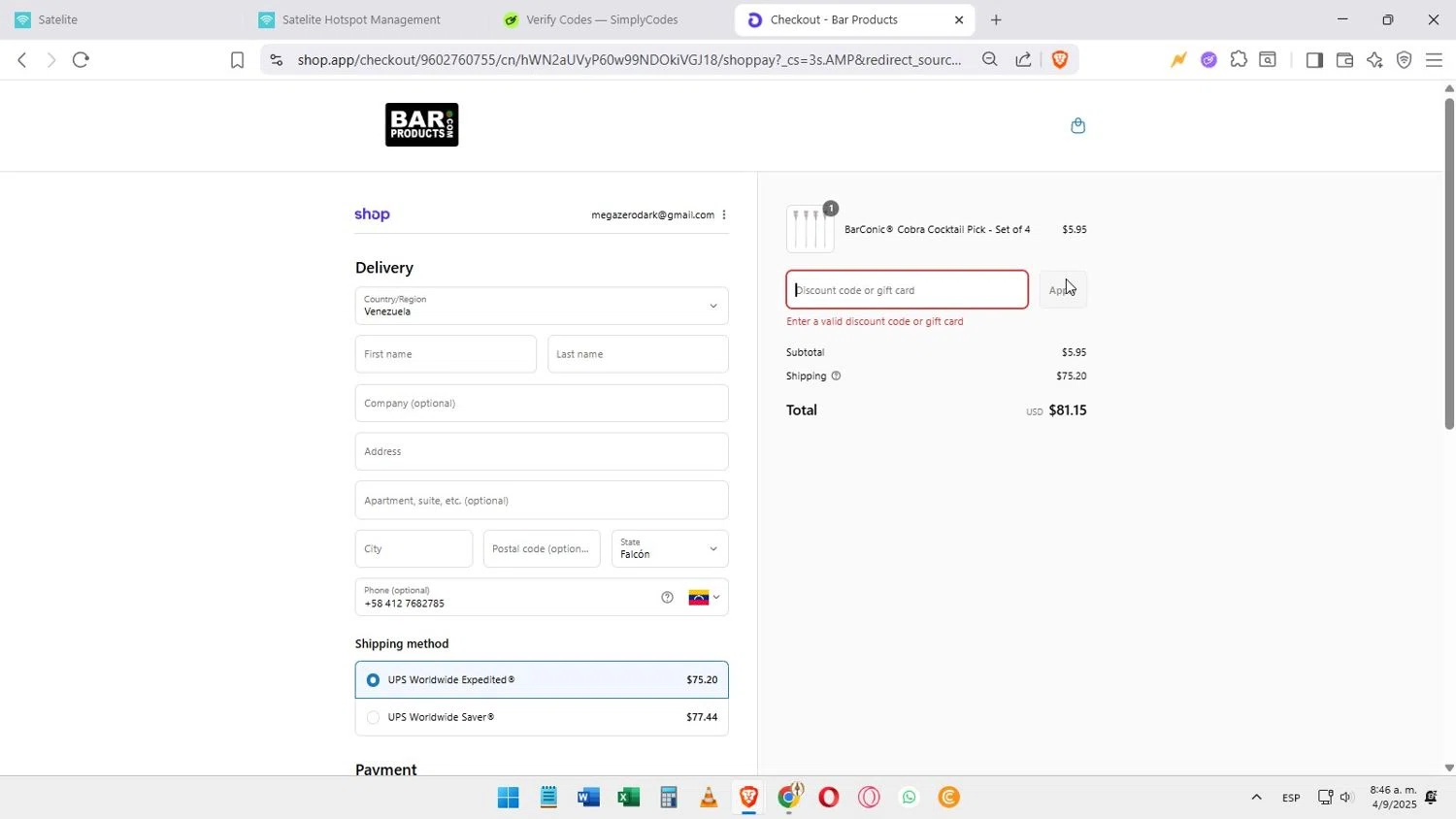The image size is (1456, 819).
Task: Bookmark this page icon
Action: (x=237, y=60)
